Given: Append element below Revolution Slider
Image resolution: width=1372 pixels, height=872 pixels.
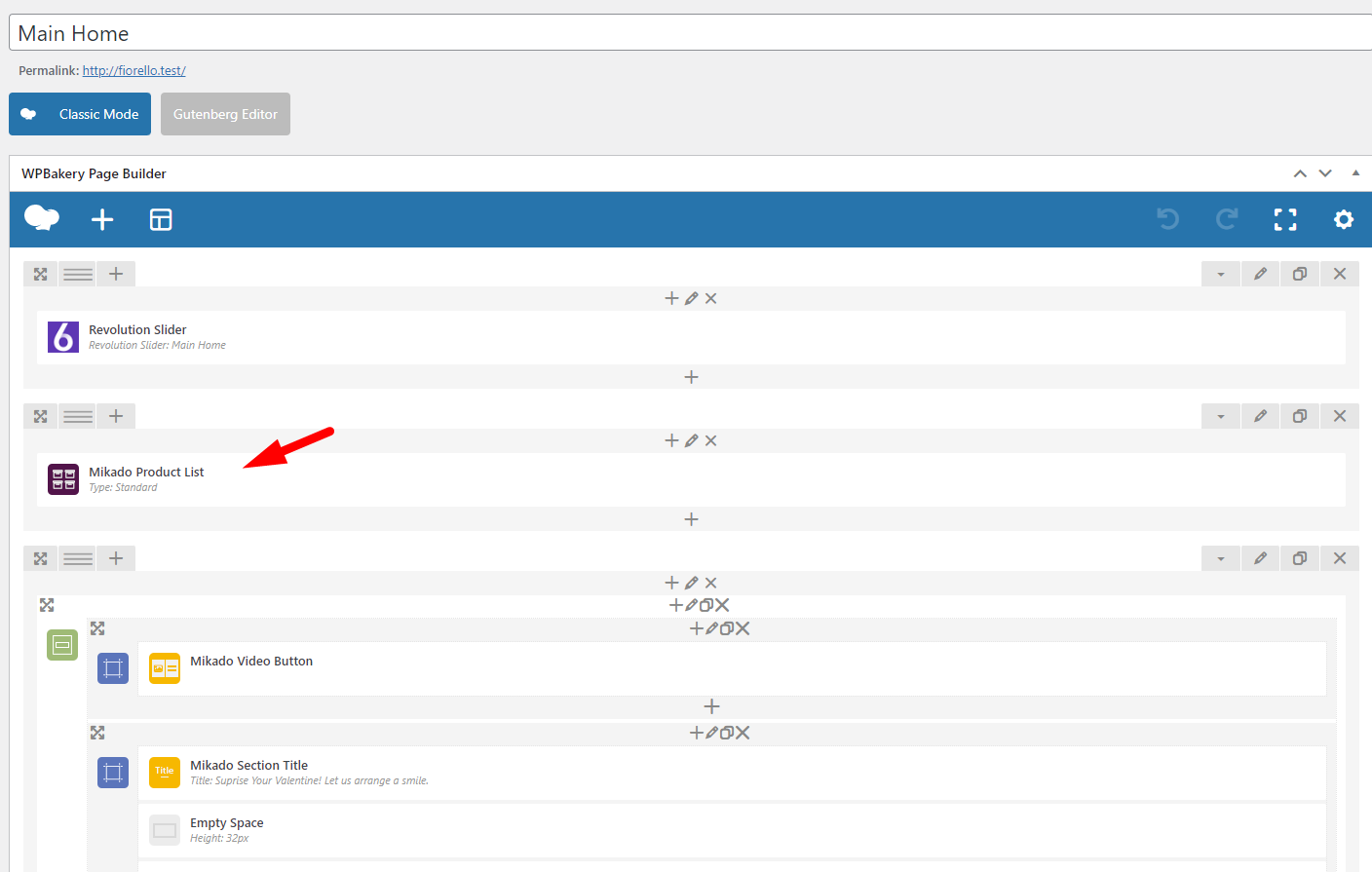Looking at the screenshot, I should pos(691,377).
